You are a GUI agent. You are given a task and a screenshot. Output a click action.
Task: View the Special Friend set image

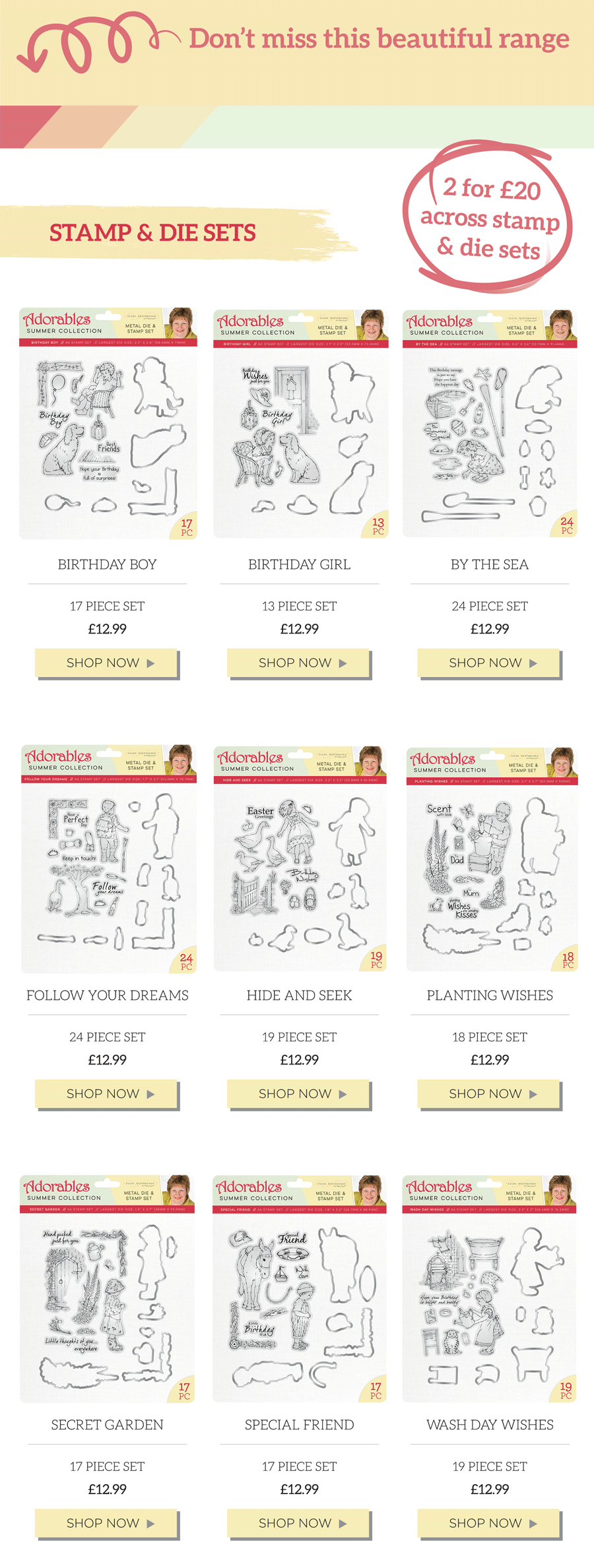click(x=300, y=1288)
